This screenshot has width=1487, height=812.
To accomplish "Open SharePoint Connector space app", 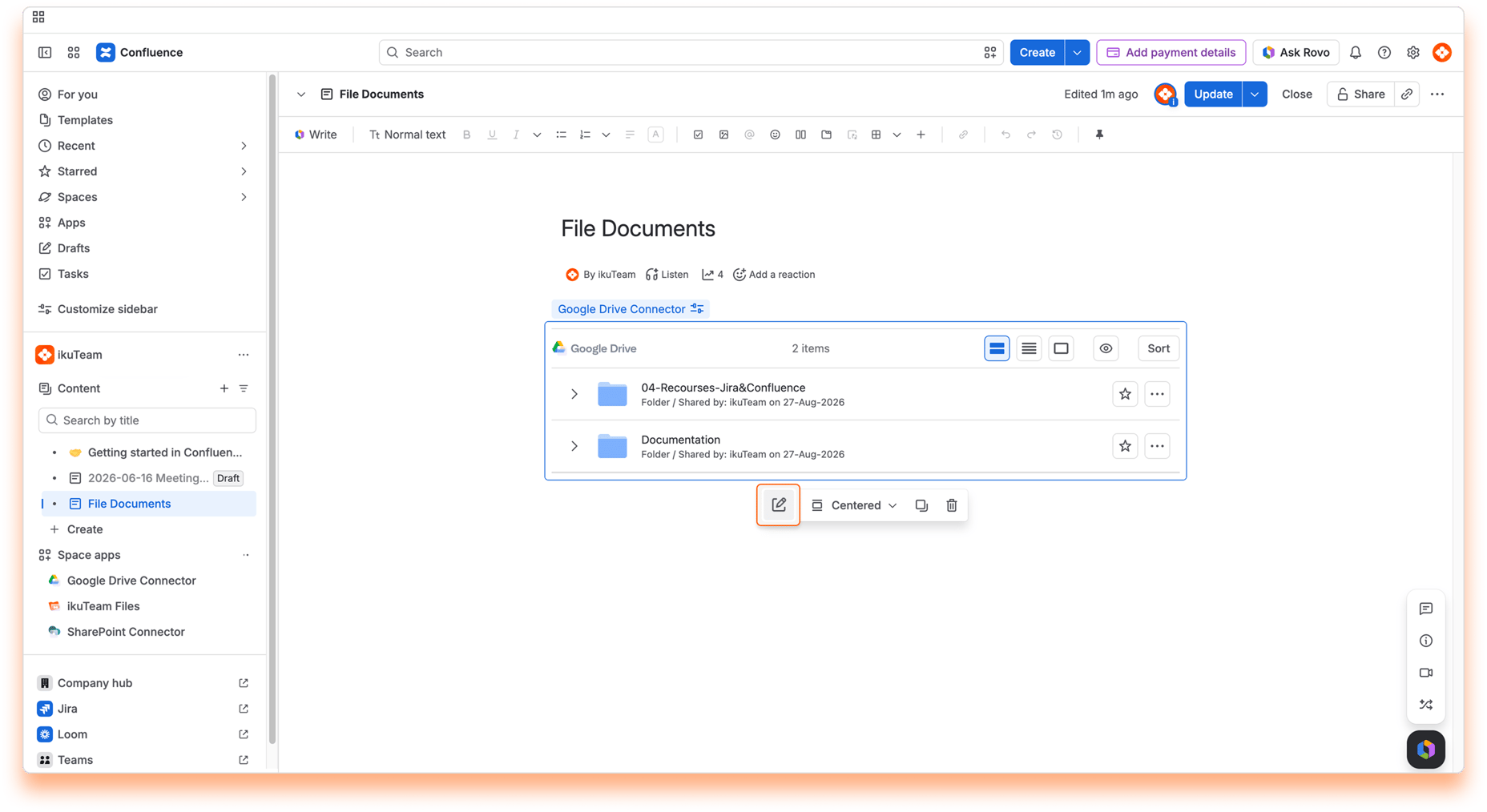I will click(x=126, y=632).
